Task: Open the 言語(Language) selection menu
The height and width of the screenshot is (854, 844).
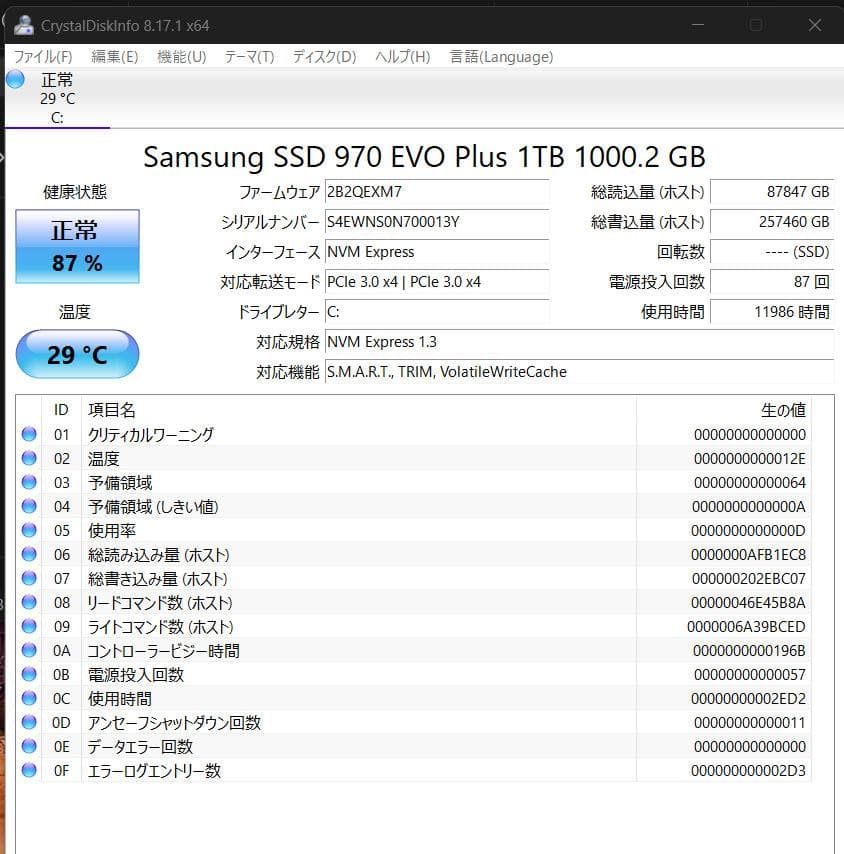Action: pyautogui.click(x=501, y=57)
